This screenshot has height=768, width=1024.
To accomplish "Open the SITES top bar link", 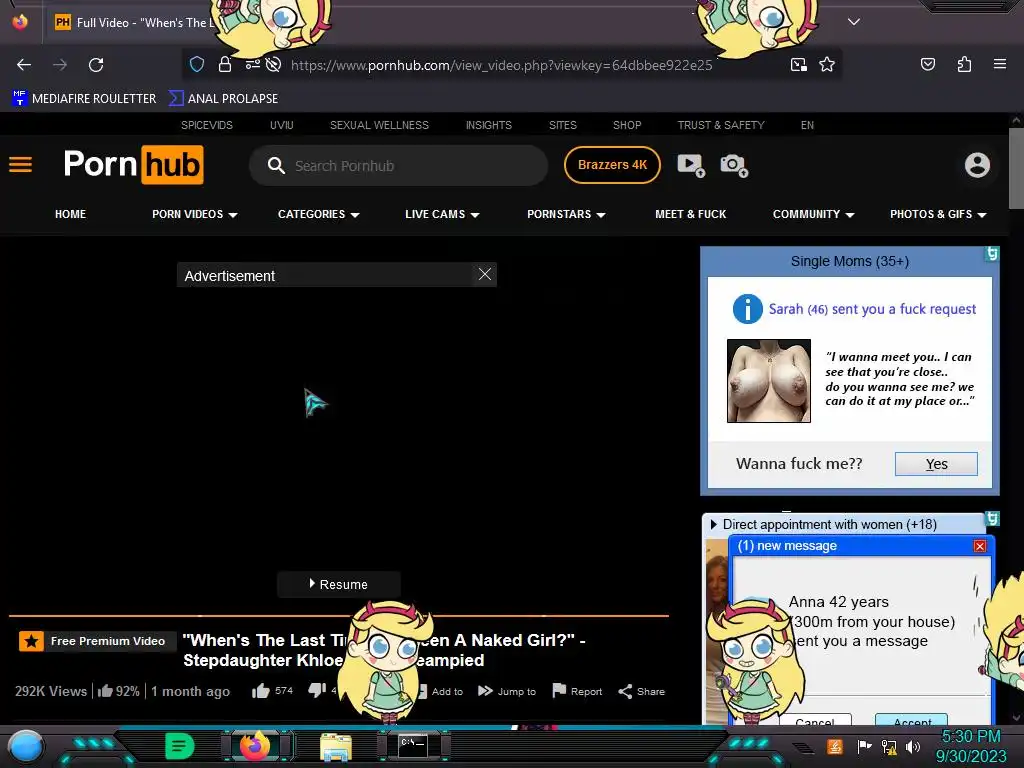I will coord(562,125).
